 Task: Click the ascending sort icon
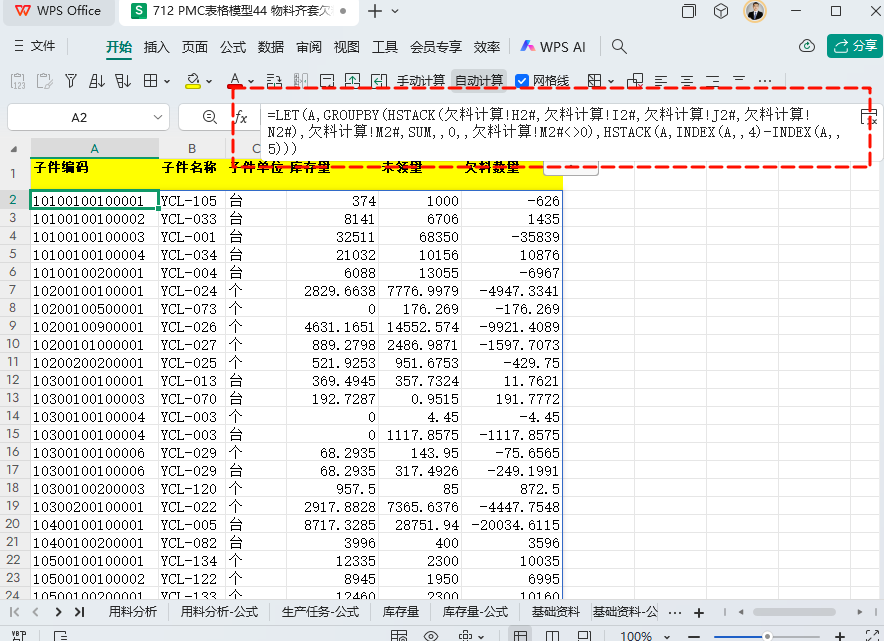pyautogui.click(x=96, y=81)
